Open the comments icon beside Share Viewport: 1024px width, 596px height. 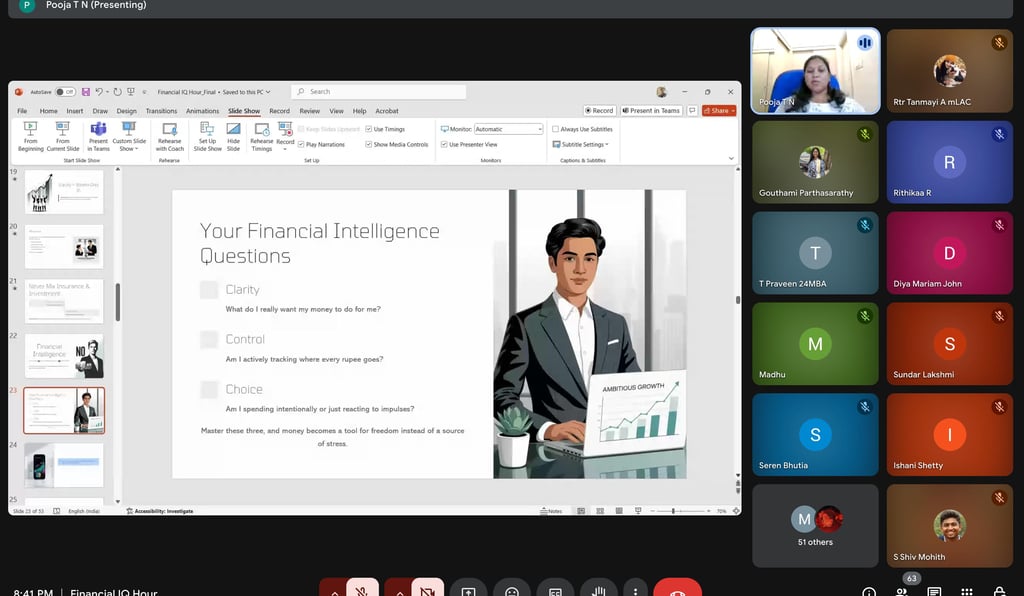click(692, 110)
